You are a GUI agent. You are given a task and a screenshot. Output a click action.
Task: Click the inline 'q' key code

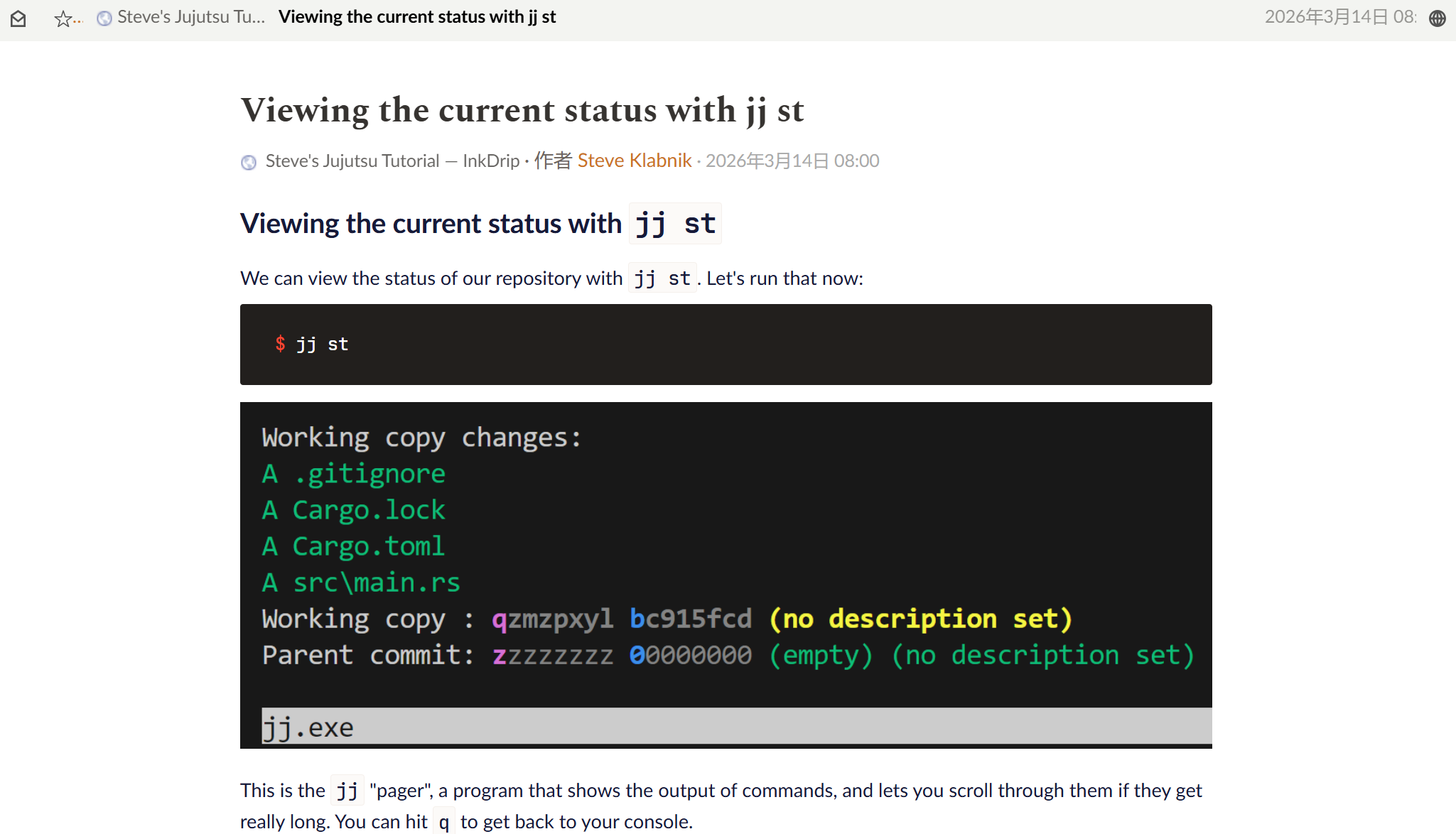coord(443,822)
